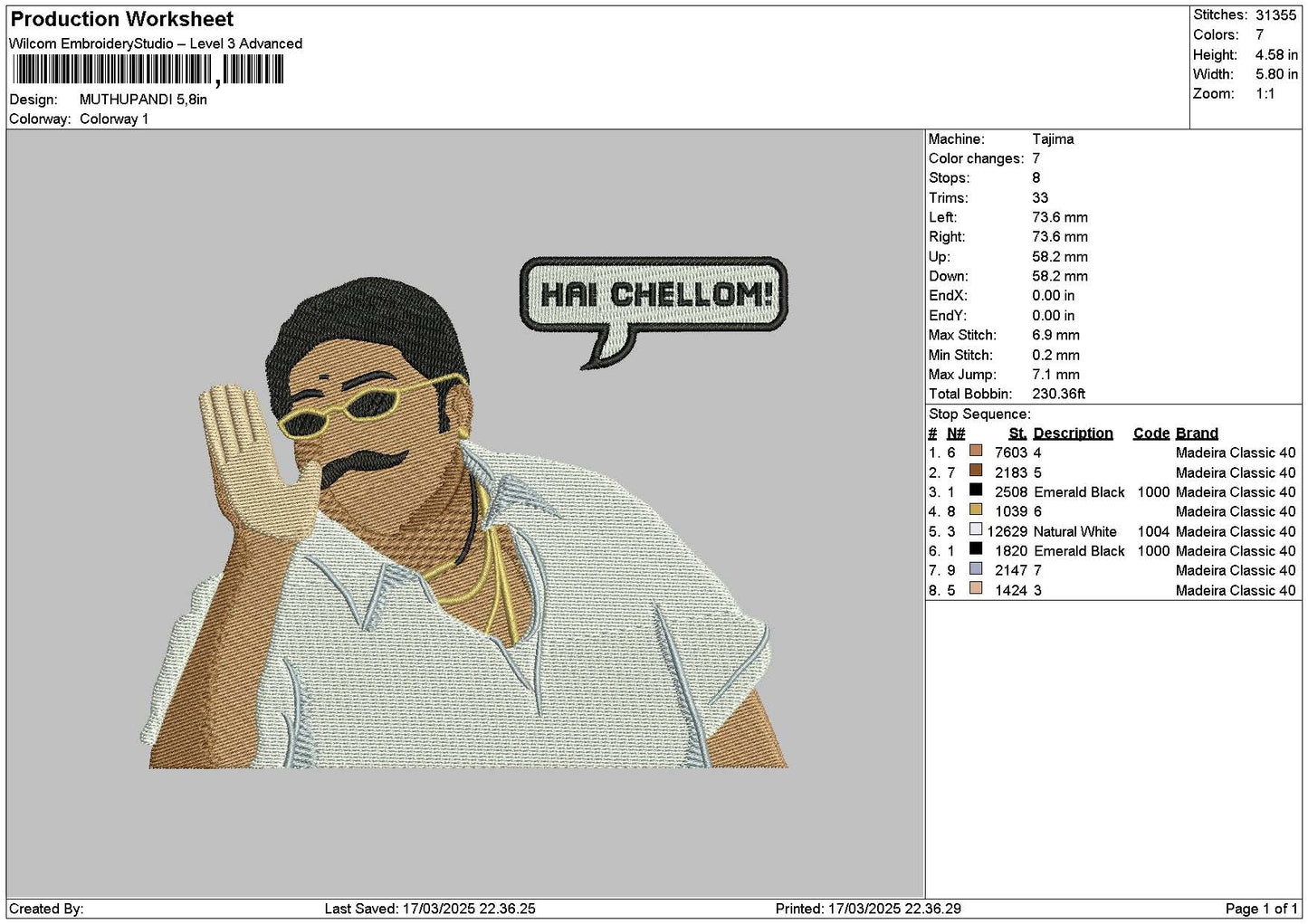Click 'Madeira Classic 40' in stop 8 row
1308x924 pixels.
[x=1236, y=590]
